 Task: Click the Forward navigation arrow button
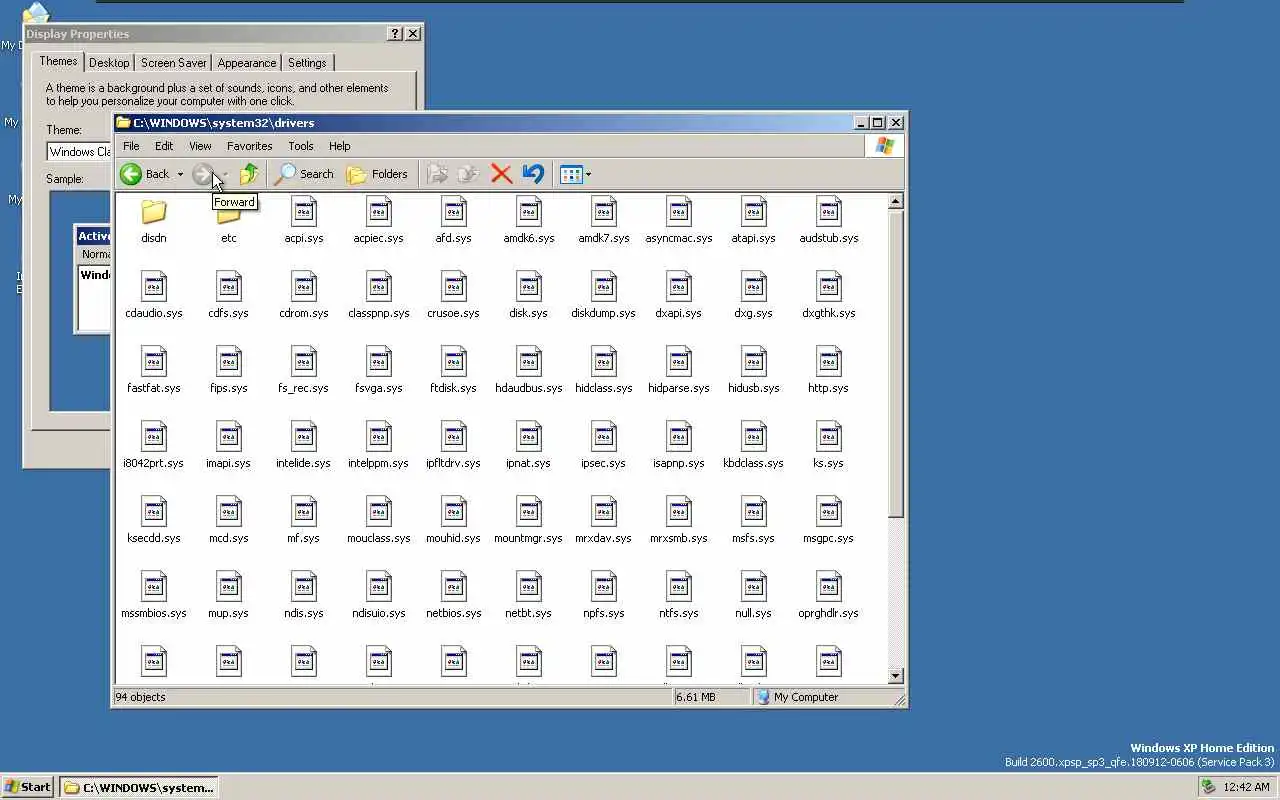(x=203, y=174)
